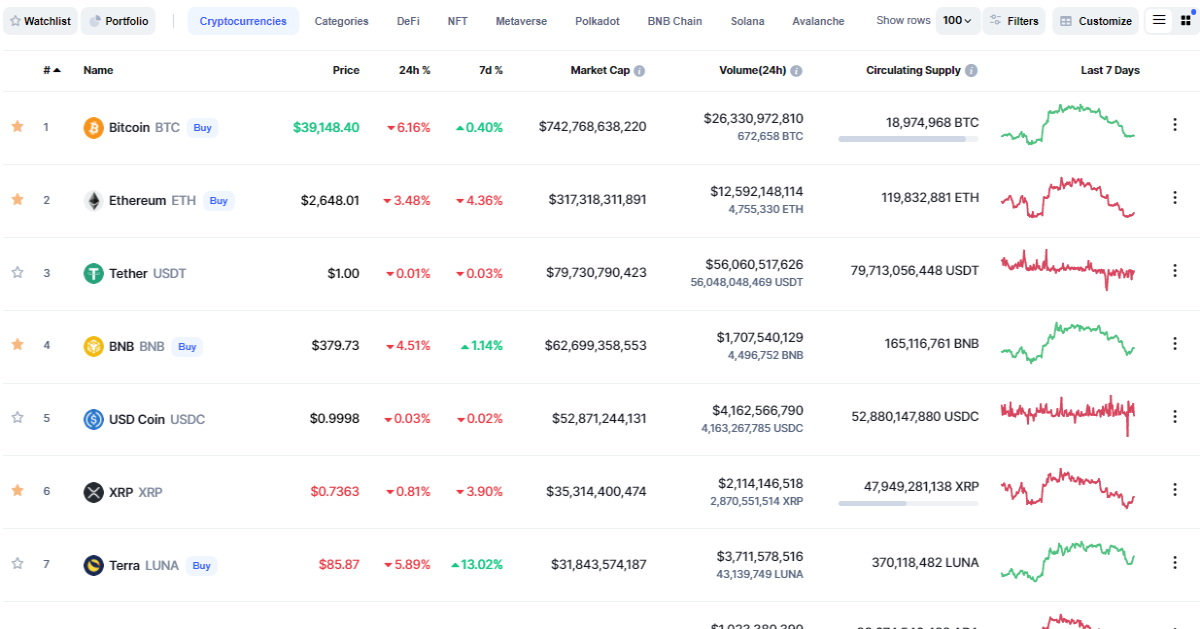Click Buy button next to Bitcoin

[x=202, y=128]
